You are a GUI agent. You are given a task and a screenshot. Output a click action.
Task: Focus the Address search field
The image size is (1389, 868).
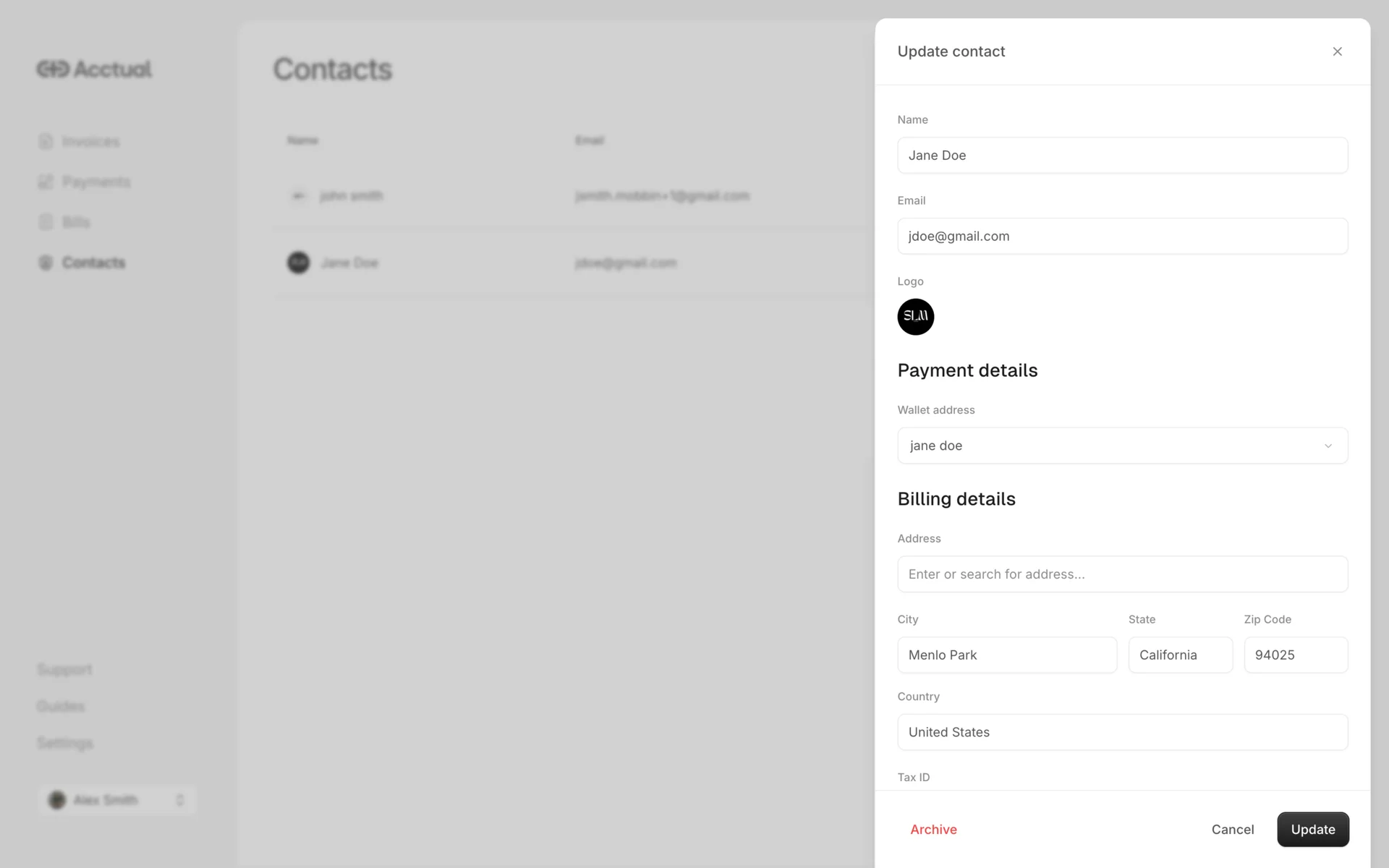pyautogui.click(x=1122, y=574)
